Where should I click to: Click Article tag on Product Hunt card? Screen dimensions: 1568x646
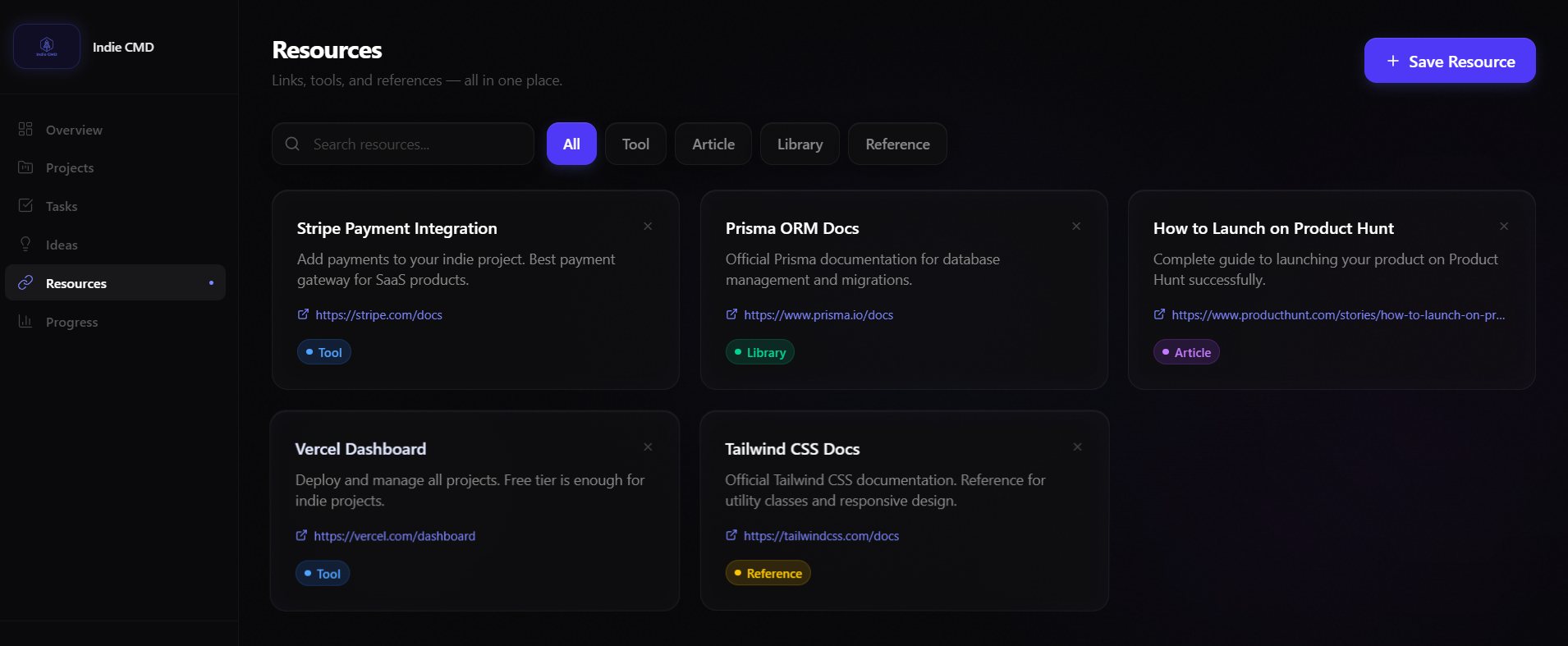click(x=1186, y=352)
